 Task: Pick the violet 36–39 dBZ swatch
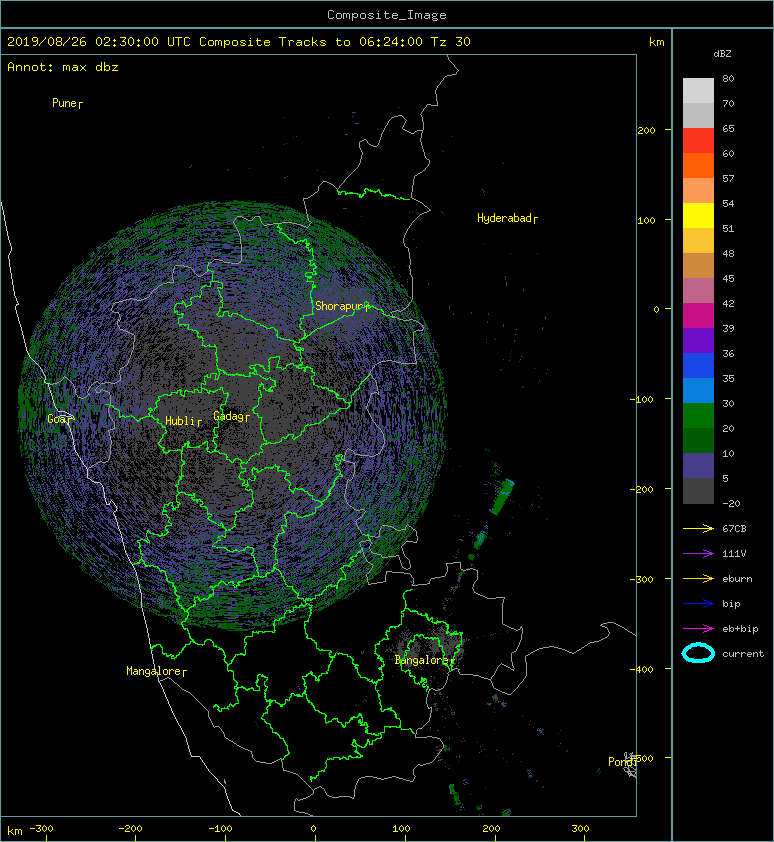[x=698, y=340]
